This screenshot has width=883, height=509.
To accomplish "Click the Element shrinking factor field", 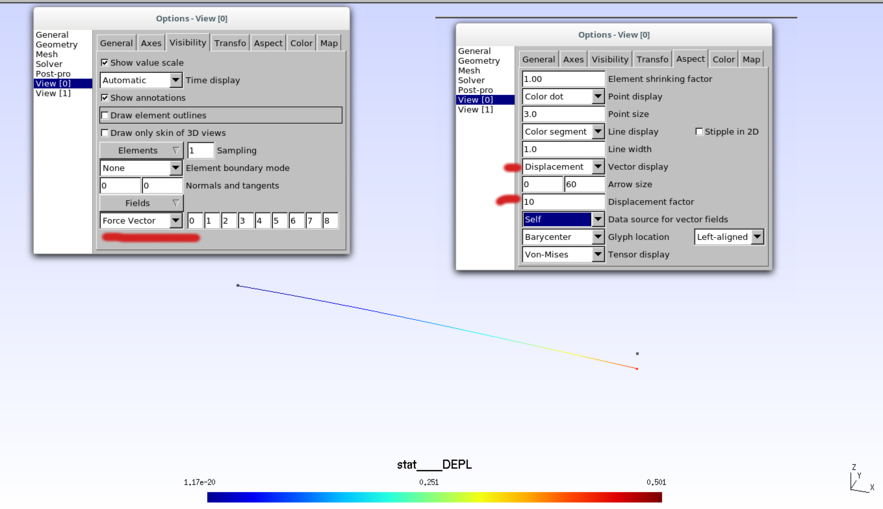I will coord(563,79).
